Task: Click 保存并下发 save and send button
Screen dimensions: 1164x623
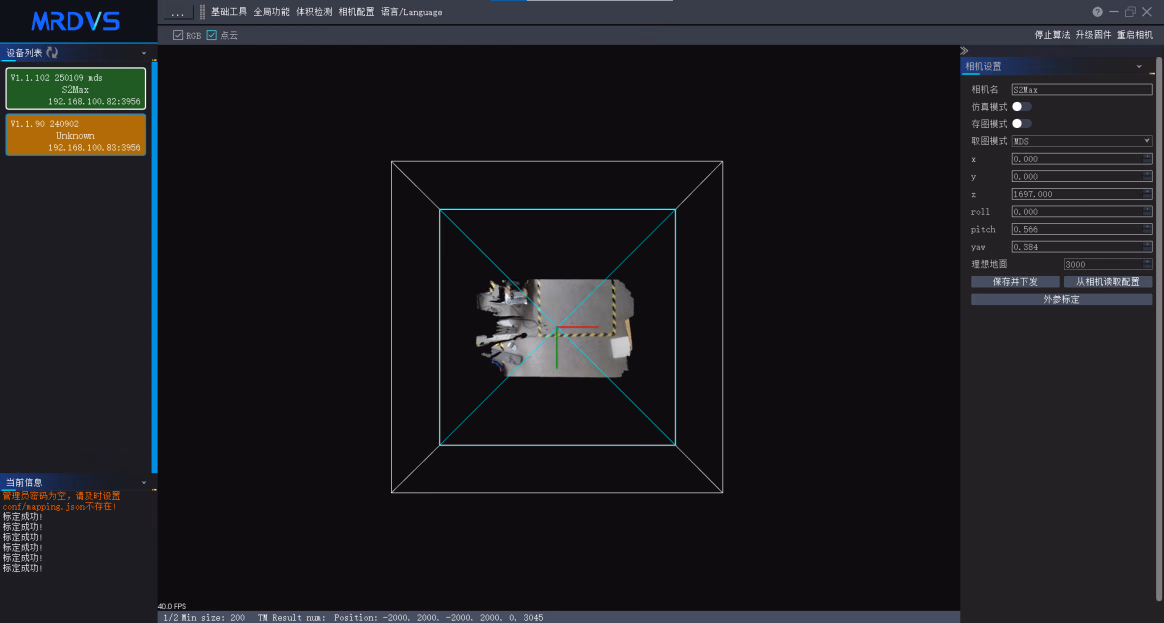Action: [x=1015, y=281]
